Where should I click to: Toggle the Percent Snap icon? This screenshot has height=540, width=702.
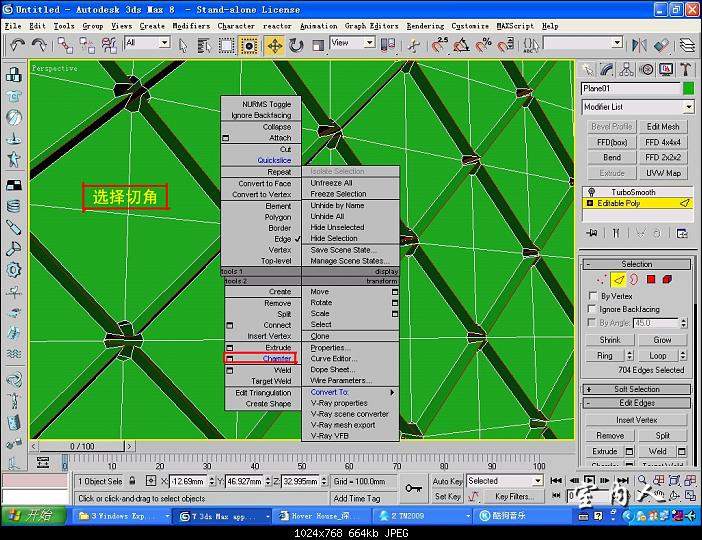[484, 45]
